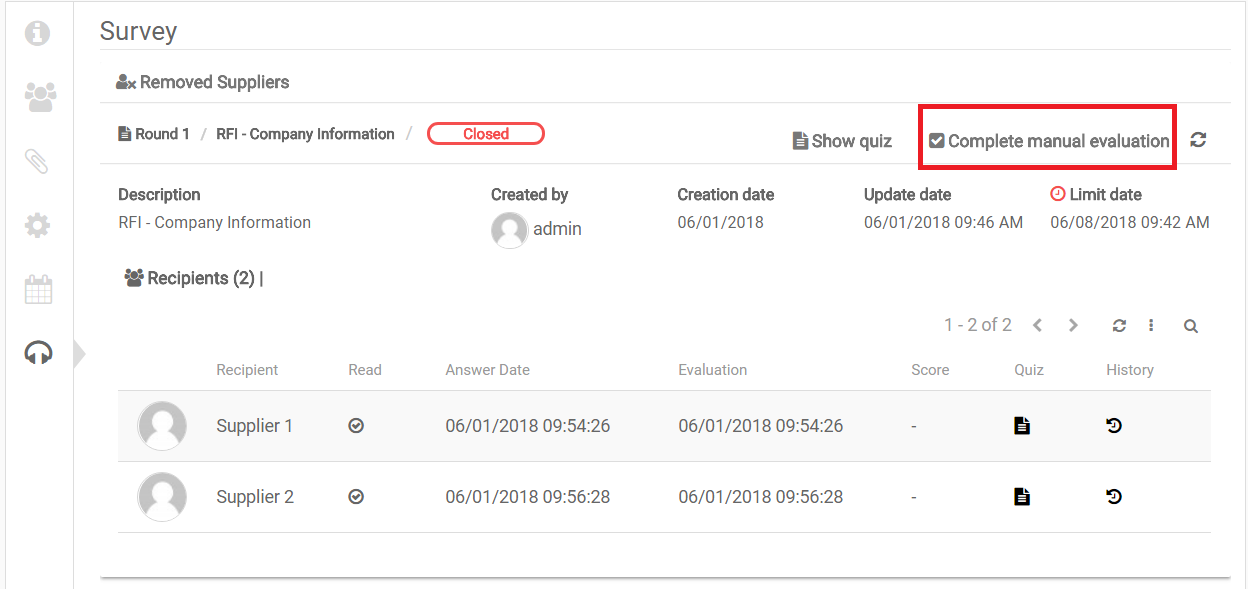
Task: Open recipients table more options menu
Action: coord(1151,326)
